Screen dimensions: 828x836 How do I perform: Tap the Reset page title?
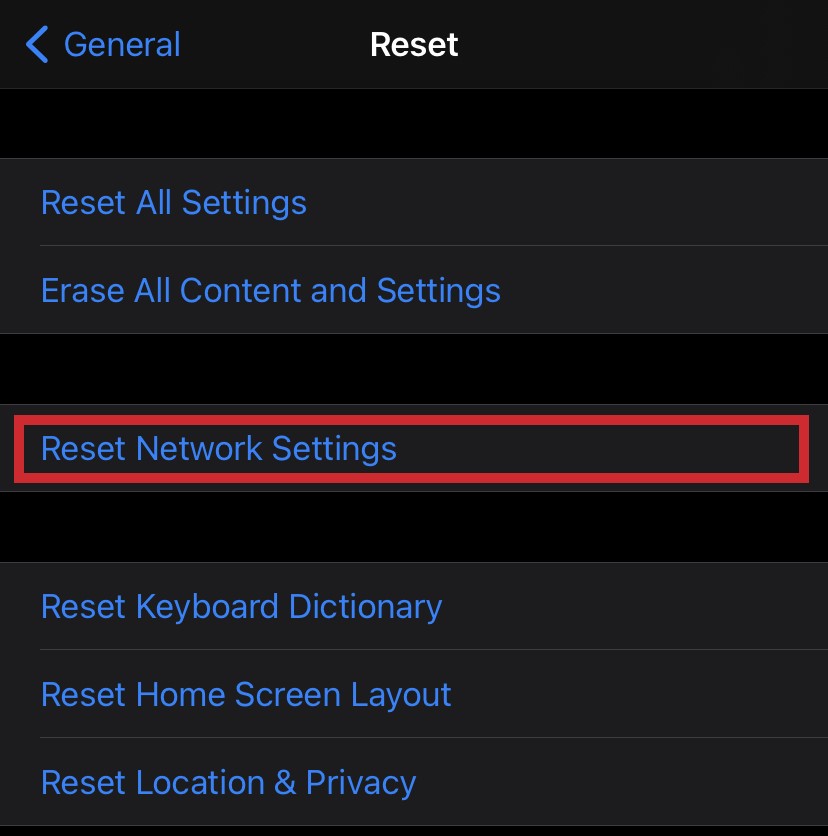(414, 45)
